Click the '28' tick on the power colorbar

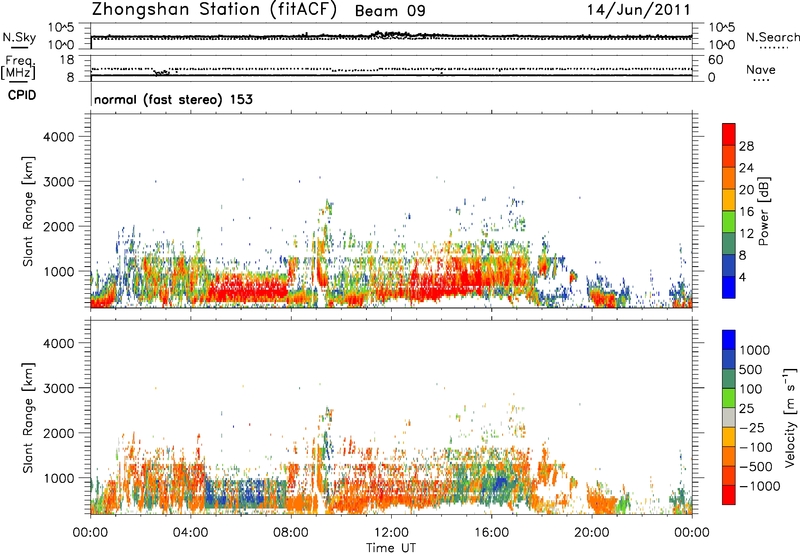coord(746,146)
